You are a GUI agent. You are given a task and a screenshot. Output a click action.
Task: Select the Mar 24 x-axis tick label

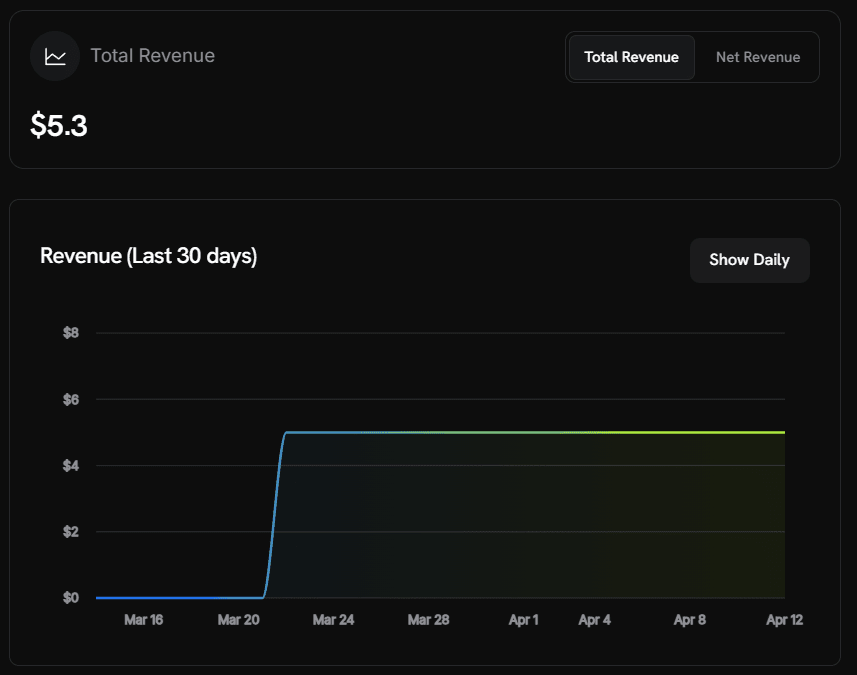[333, 620]
